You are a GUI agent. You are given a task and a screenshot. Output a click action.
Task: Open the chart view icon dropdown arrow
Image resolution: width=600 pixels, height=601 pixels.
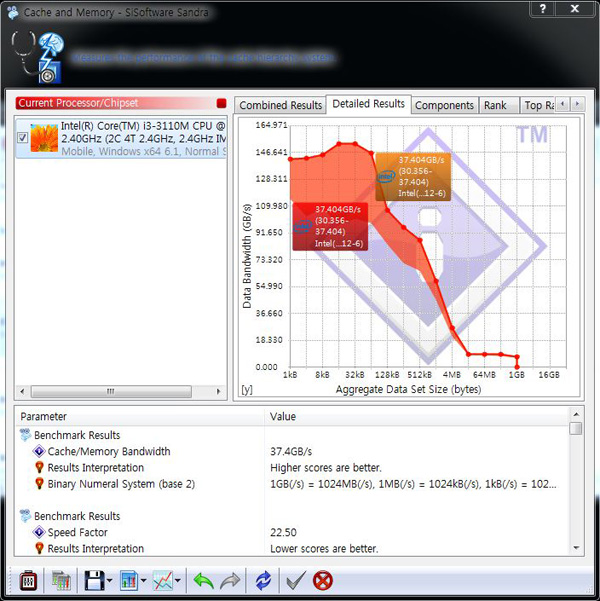click(144, 581)
